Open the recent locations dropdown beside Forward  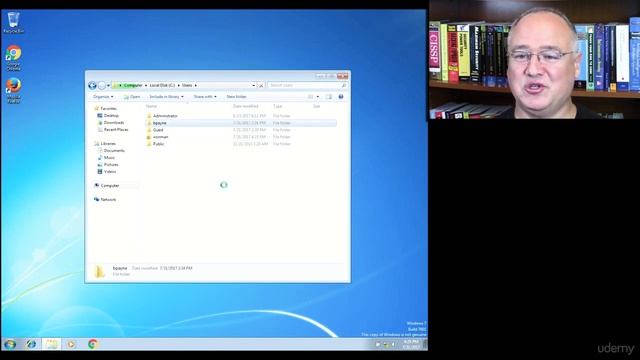(x=108, y=86)
